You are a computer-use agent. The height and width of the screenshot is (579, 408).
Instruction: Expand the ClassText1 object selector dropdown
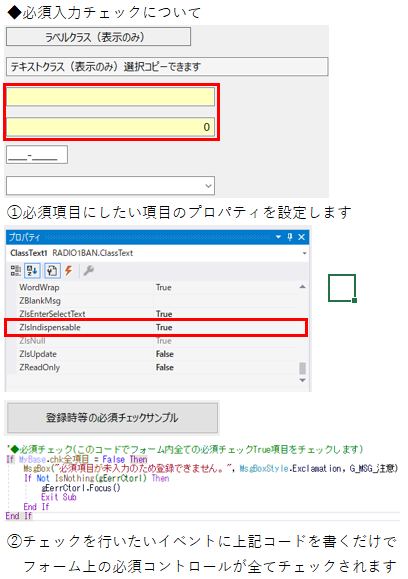[x=305, y=253]
